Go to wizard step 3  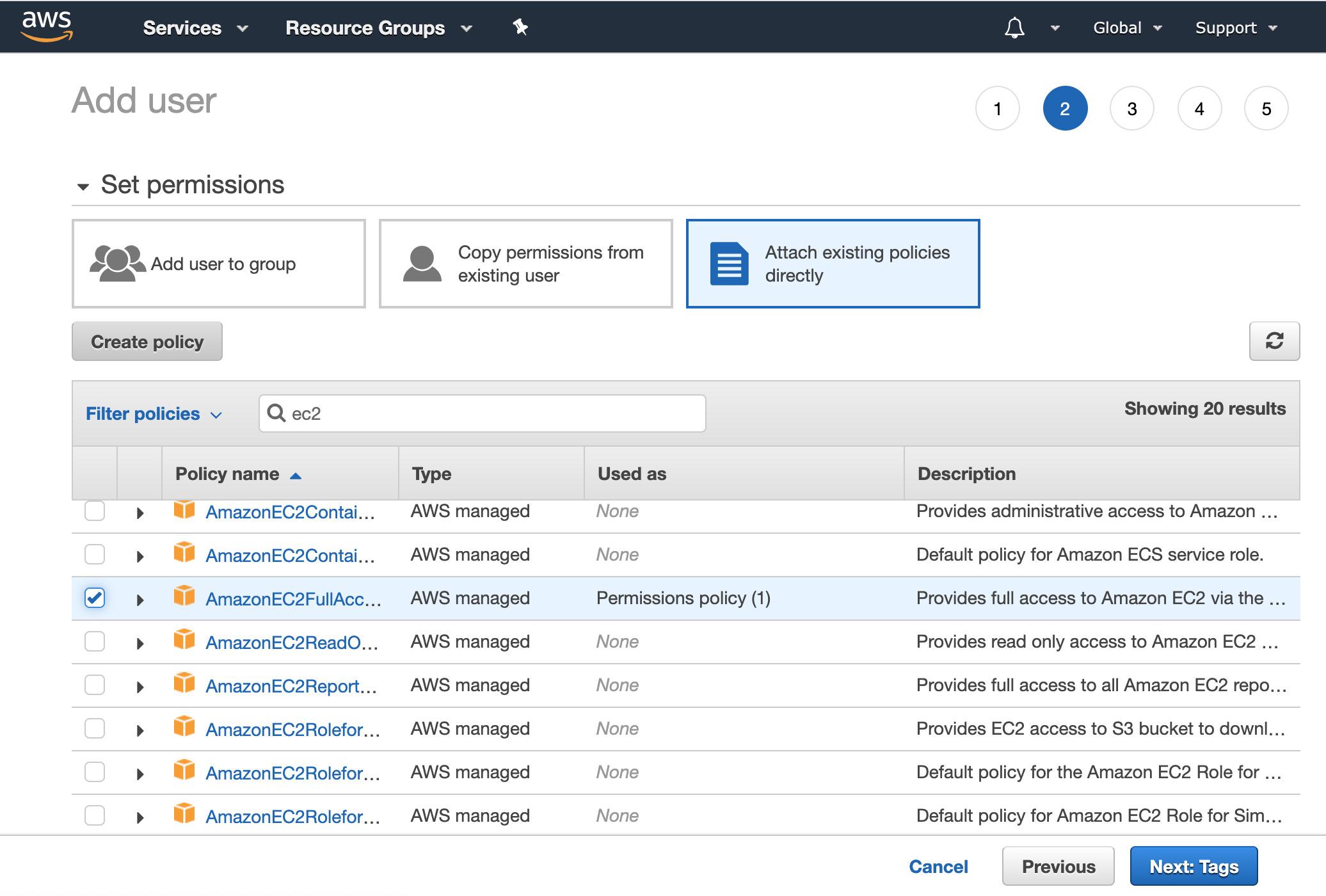point(1132,108)
